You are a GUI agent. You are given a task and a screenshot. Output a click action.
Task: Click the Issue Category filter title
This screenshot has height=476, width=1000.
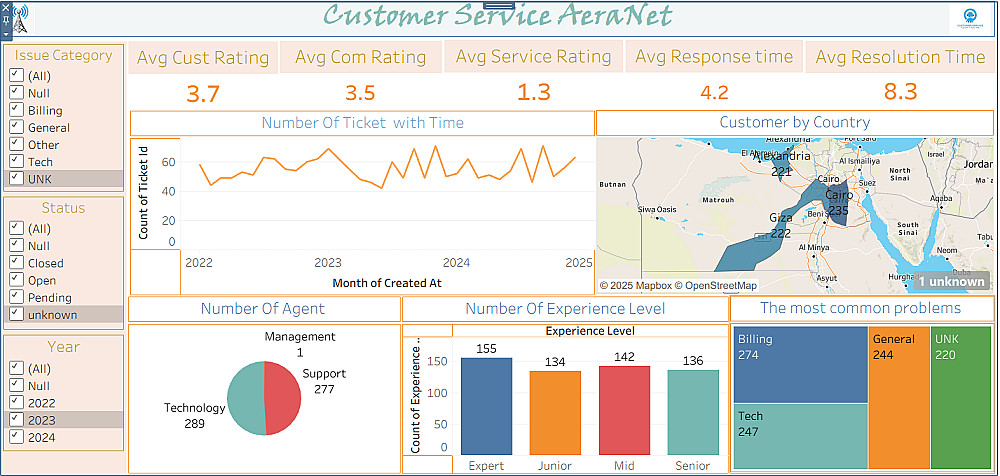coord(63,56)
